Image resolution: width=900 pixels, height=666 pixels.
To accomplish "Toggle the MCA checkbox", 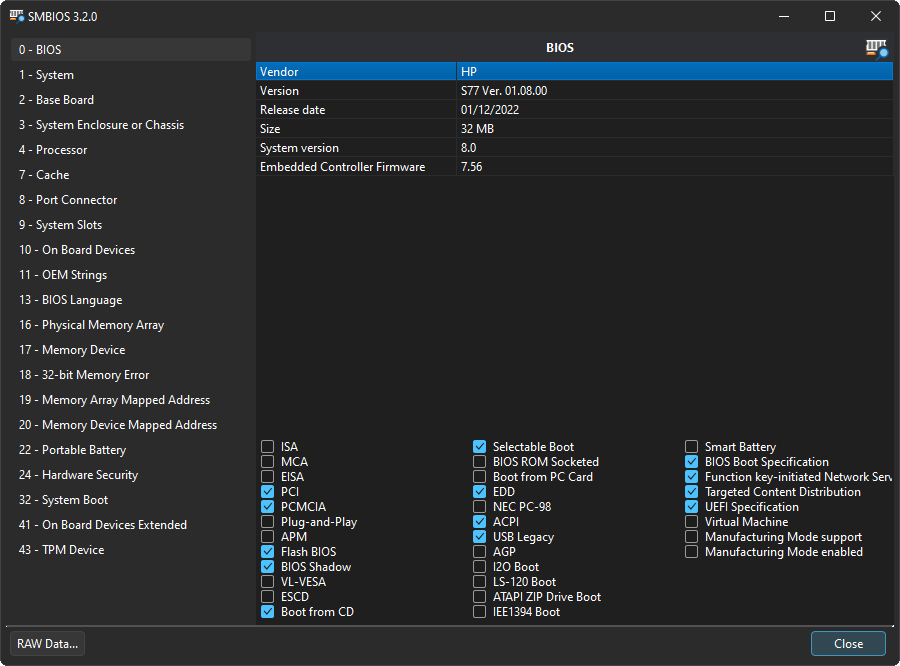I will [x=267, y=462].
